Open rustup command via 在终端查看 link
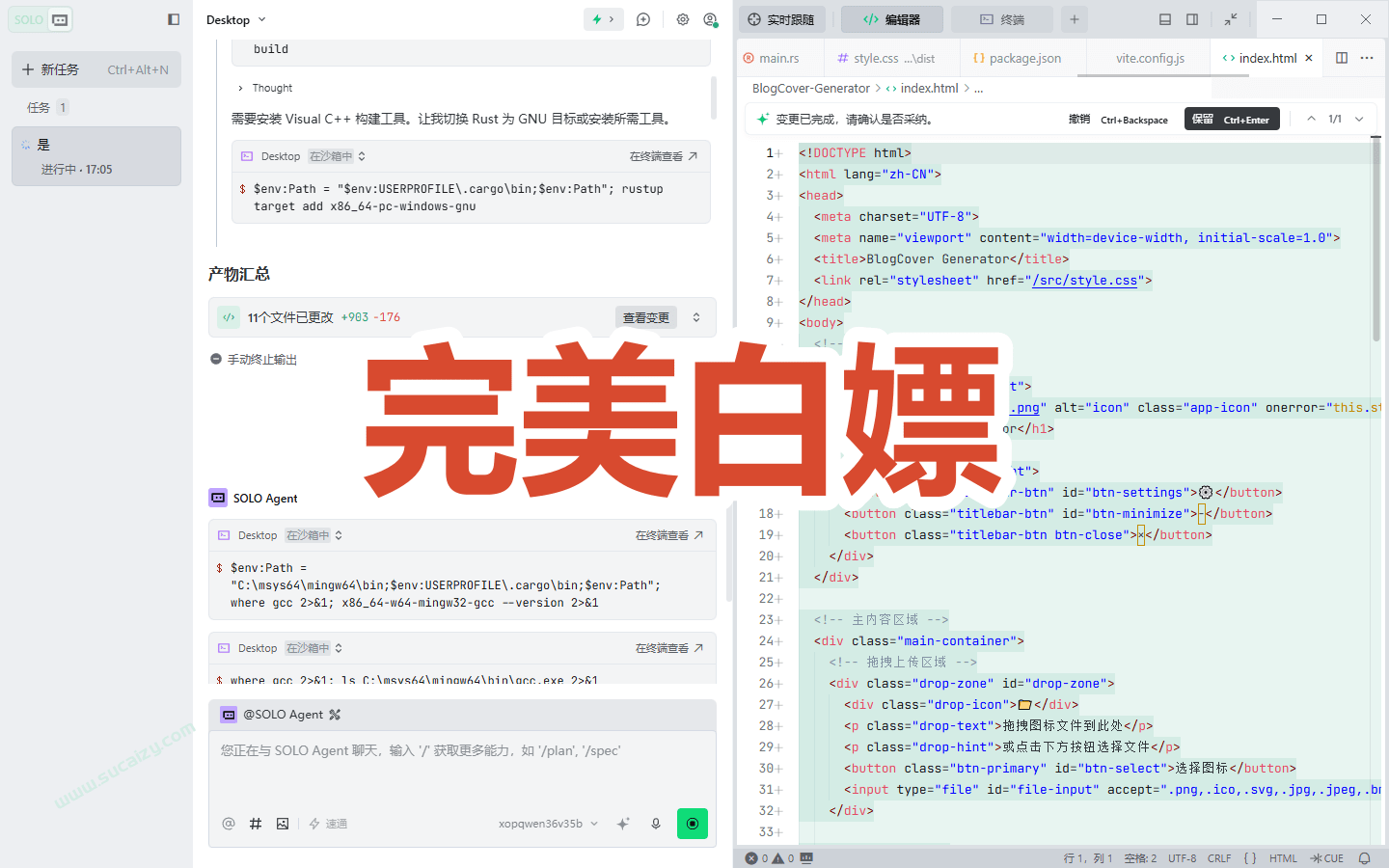This screenshot has height=868, width=1389. 664,156
